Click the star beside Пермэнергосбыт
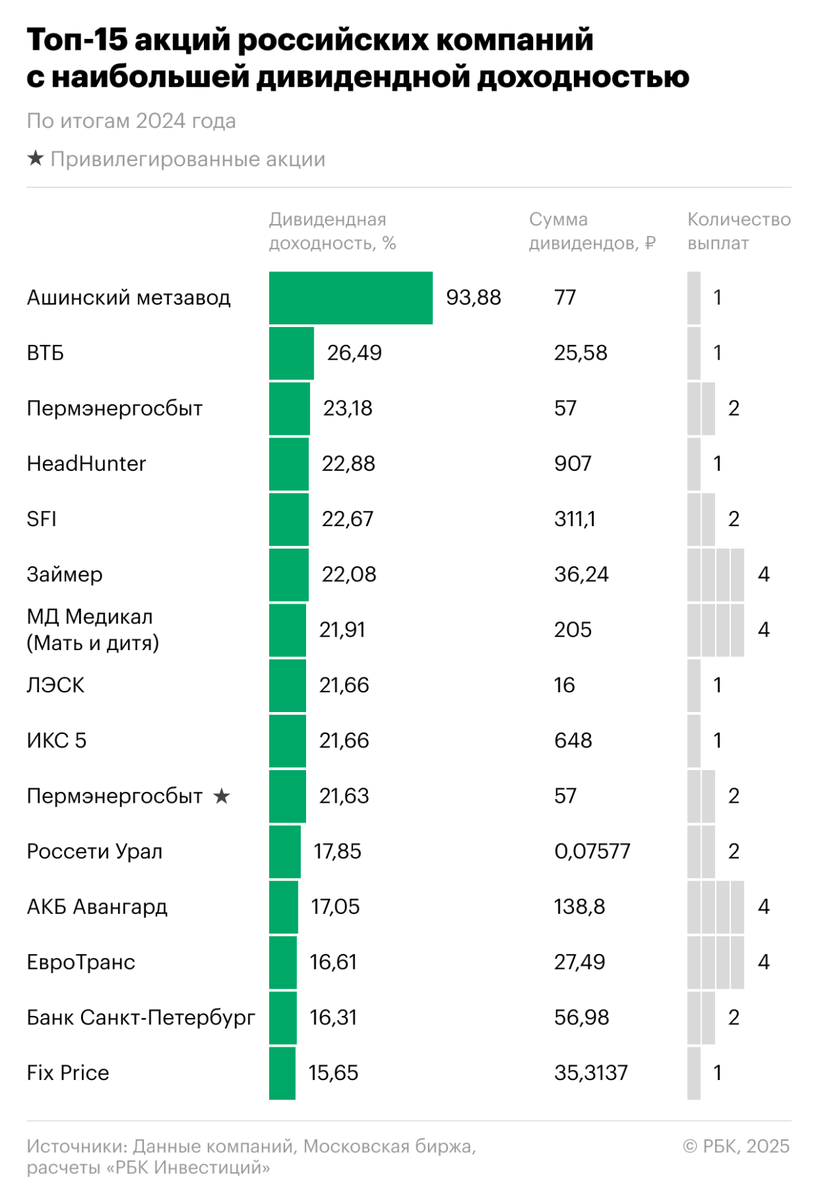The width and height of the screenshot is (818, 1200). coord(222,796)
